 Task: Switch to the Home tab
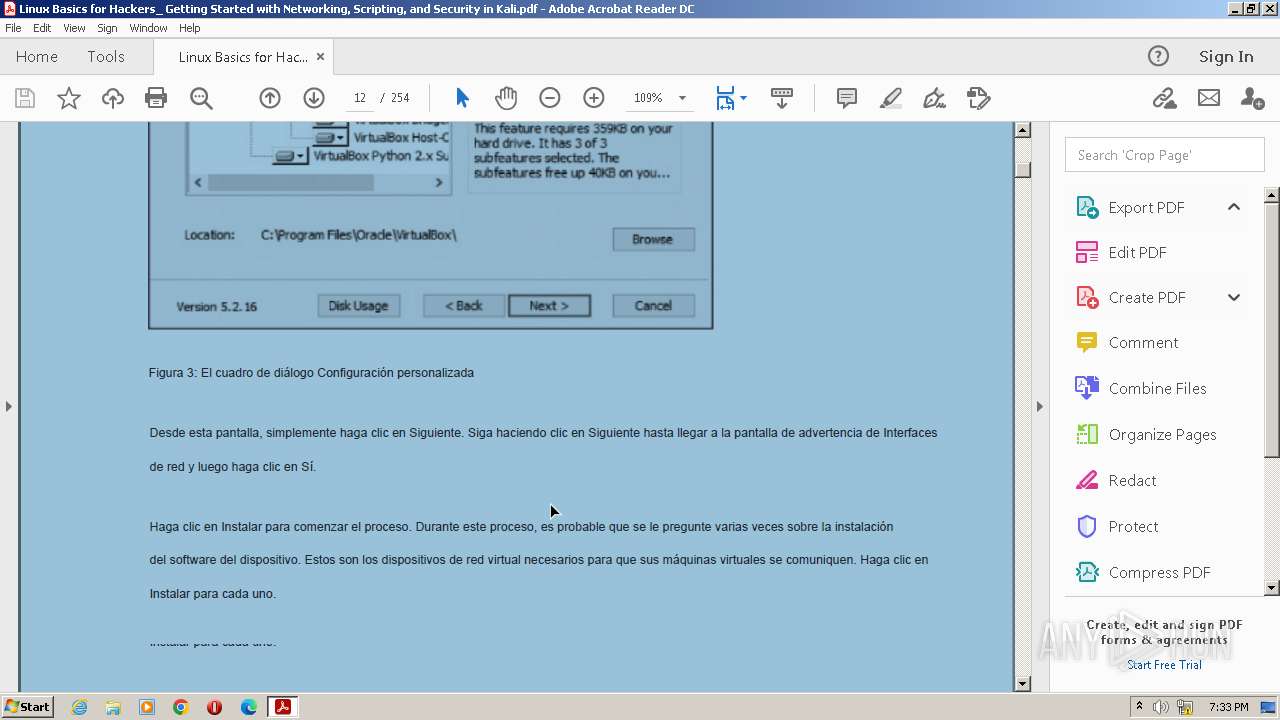click(x=37, y=57)
